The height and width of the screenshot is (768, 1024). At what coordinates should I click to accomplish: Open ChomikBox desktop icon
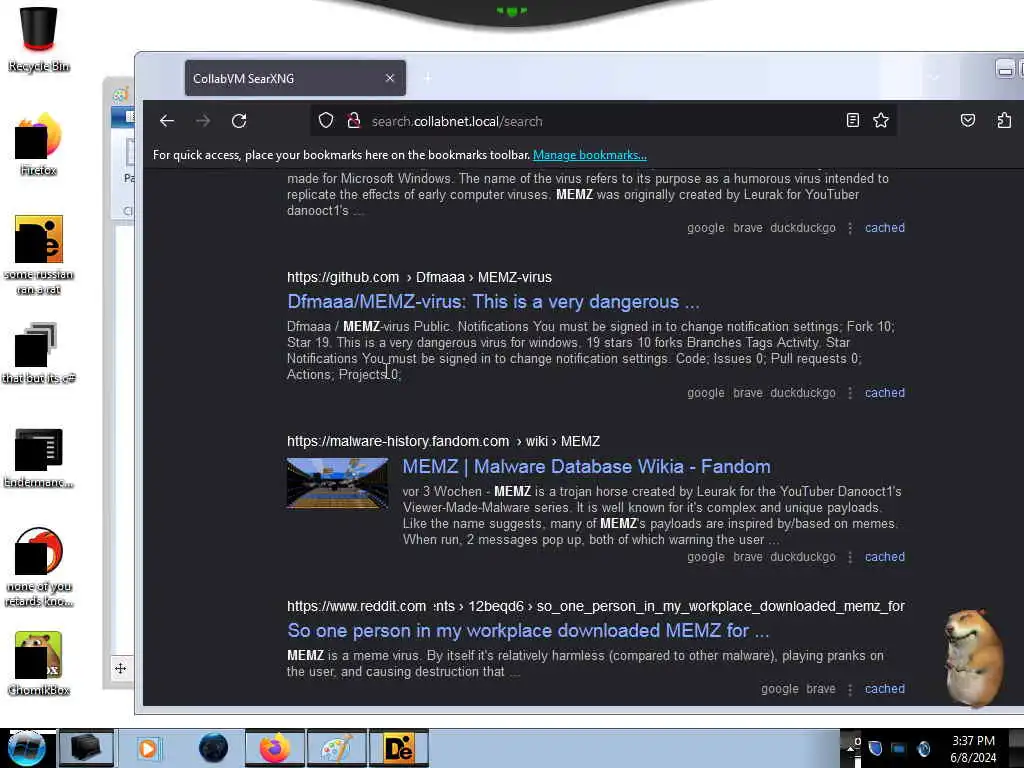click(x=39, y=664)
